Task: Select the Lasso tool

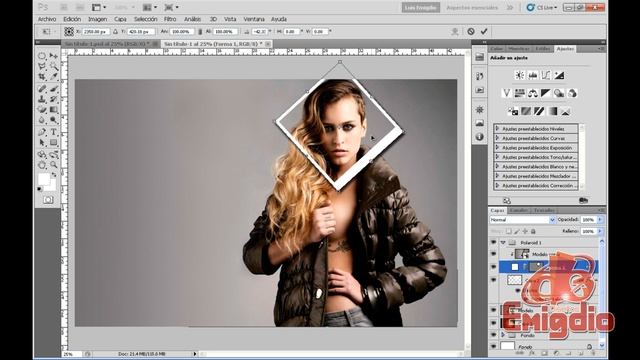Action: 42,66
